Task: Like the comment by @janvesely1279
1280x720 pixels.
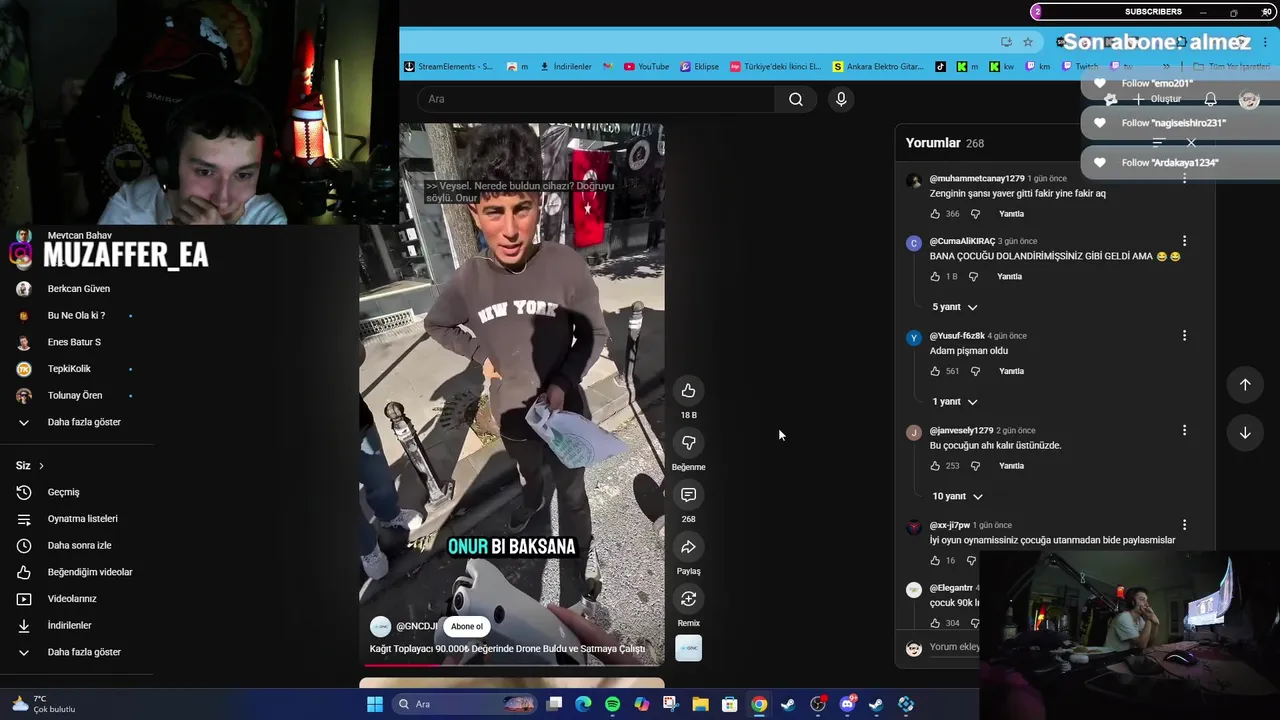Action: (x=935, y=466)
